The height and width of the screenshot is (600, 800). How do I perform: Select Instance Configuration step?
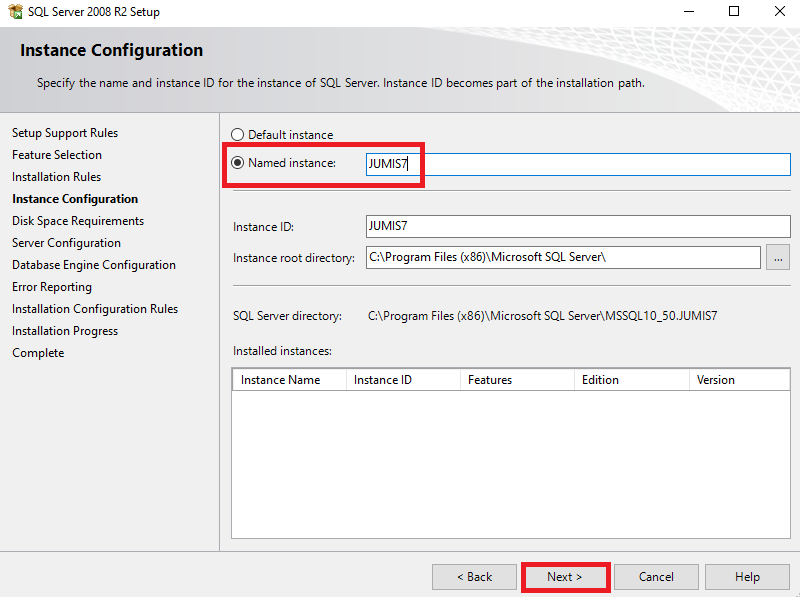pos(75,199)
